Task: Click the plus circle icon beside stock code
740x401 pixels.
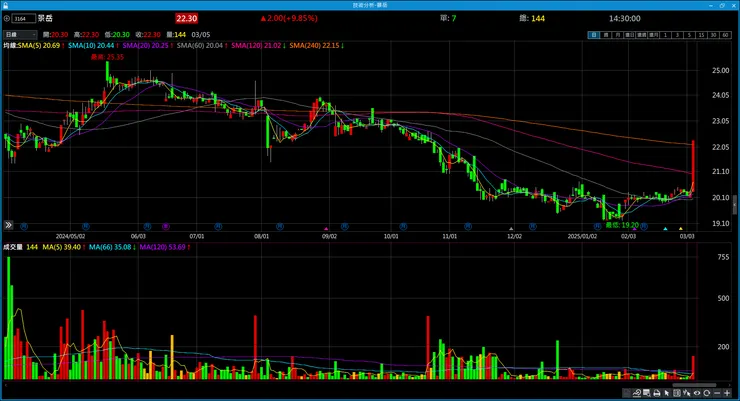Action: pos(7,18)
